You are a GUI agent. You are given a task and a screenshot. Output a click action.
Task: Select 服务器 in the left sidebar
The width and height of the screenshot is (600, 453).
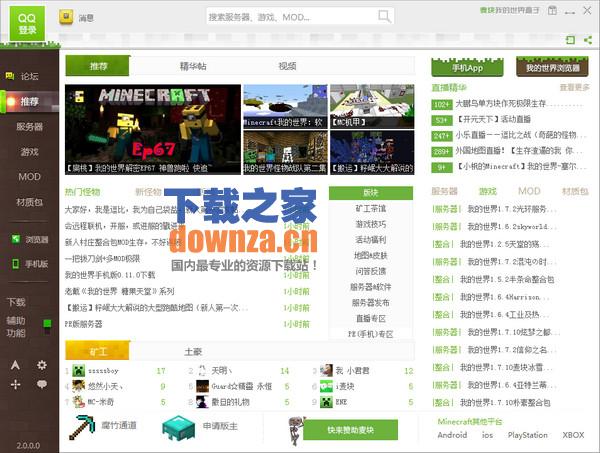coord(29,127)
